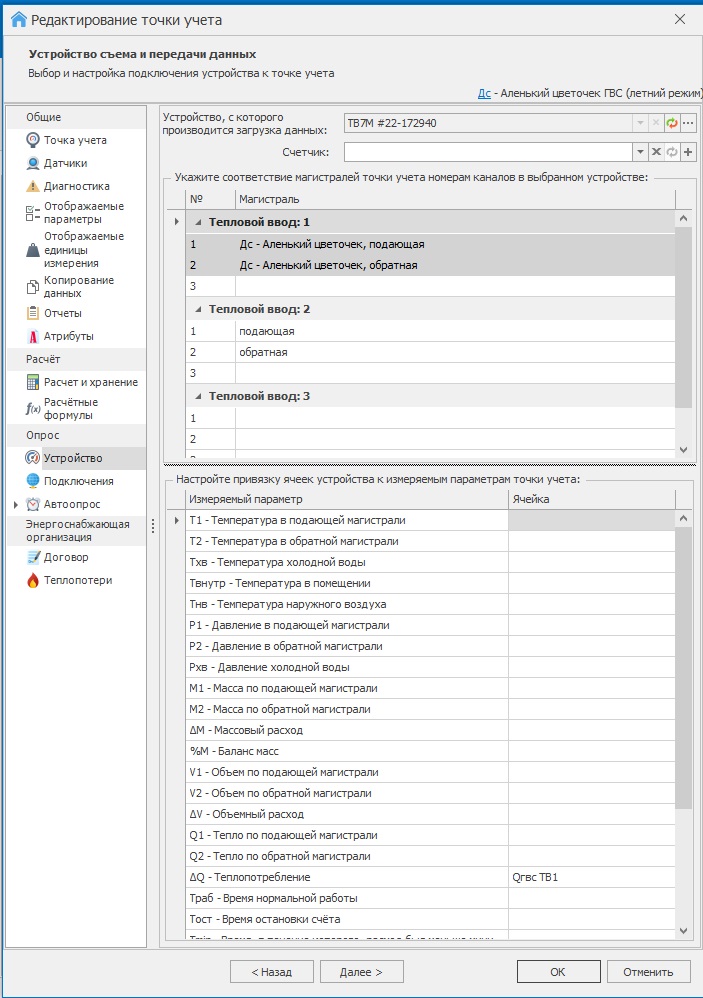Open Отображаемые единицы измерения weight icon

coord(32,250)
